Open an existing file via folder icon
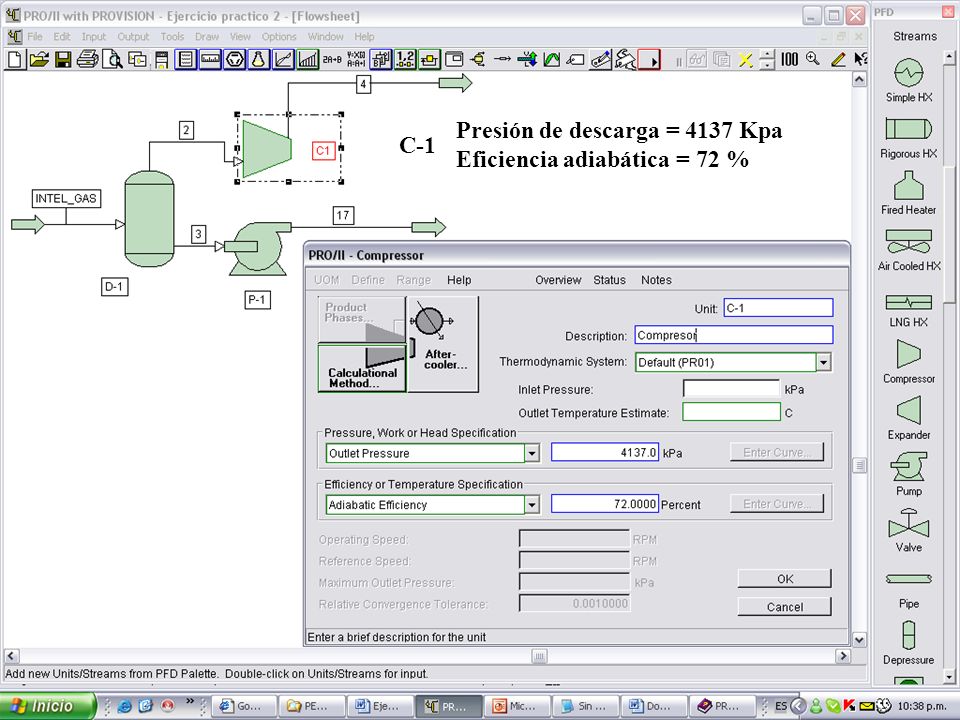This screenshot has width=960, height=720. click(x=39, y=59)
